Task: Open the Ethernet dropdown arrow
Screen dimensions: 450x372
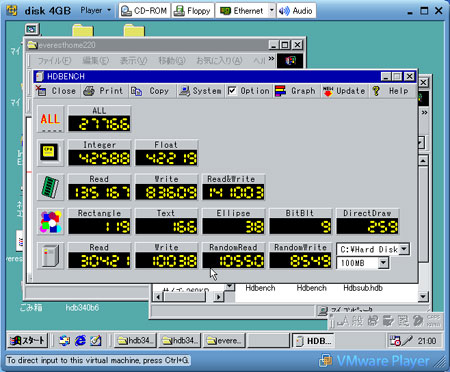Action: coord(272,11)
